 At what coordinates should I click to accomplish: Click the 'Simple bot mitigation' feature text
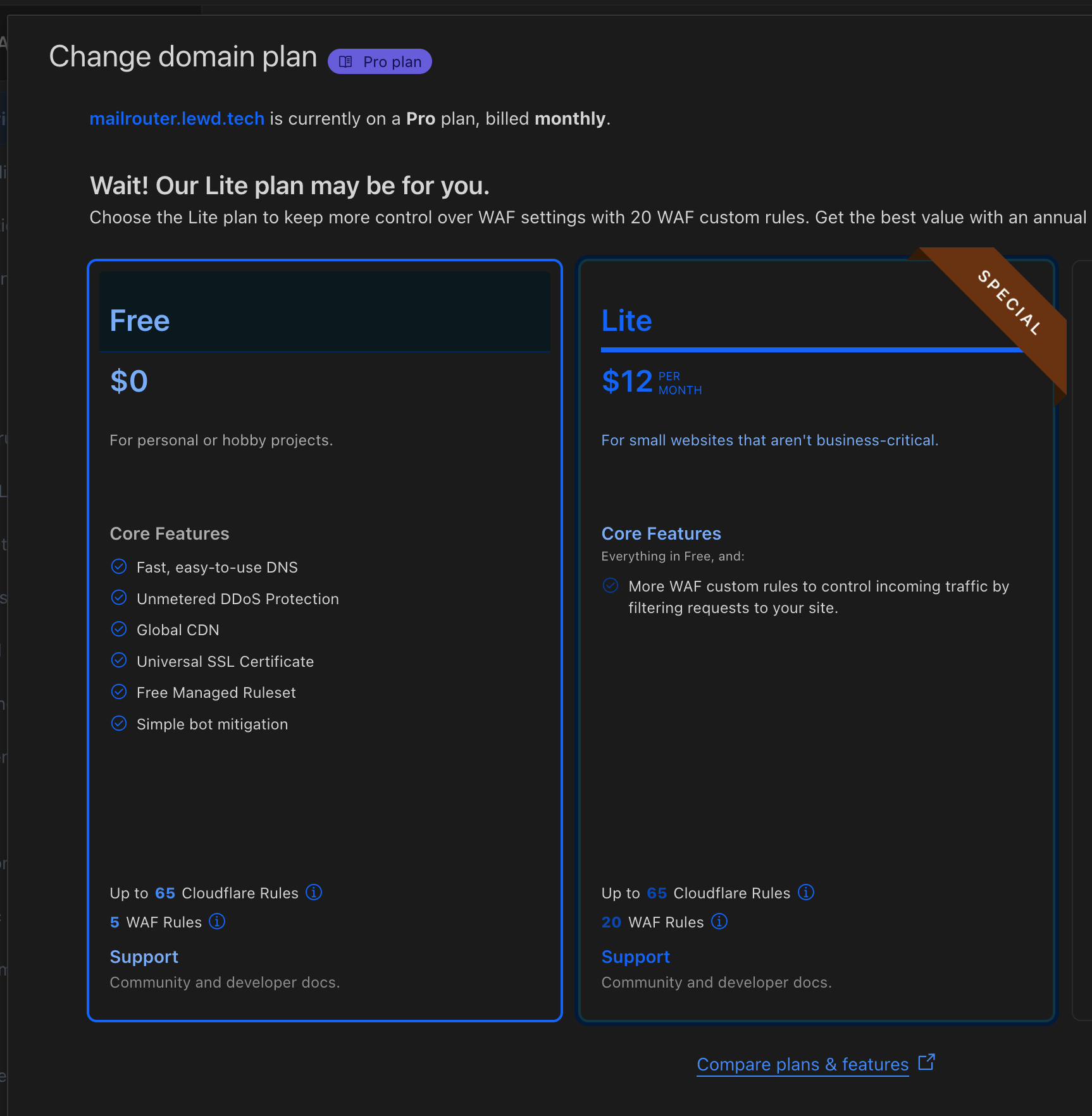213,724
